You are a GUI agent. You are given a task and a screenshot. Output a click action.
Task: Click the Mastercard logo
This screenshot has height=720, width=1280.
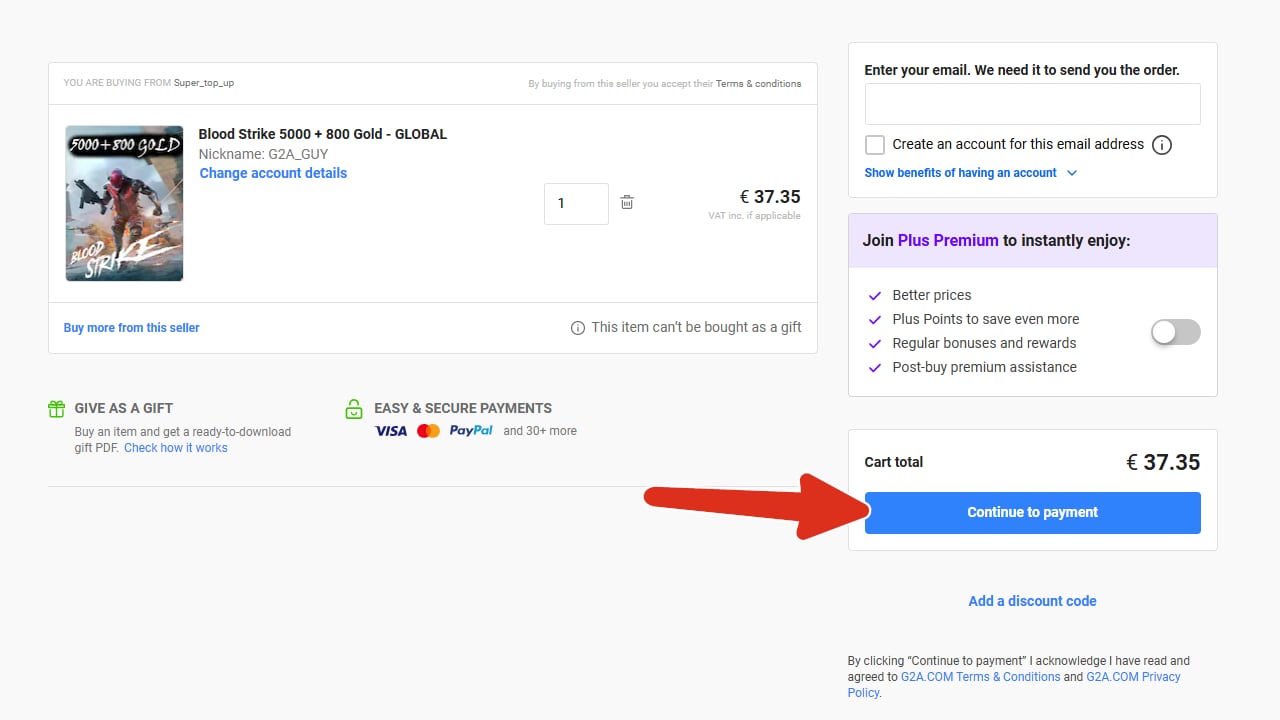pos(428,431)
